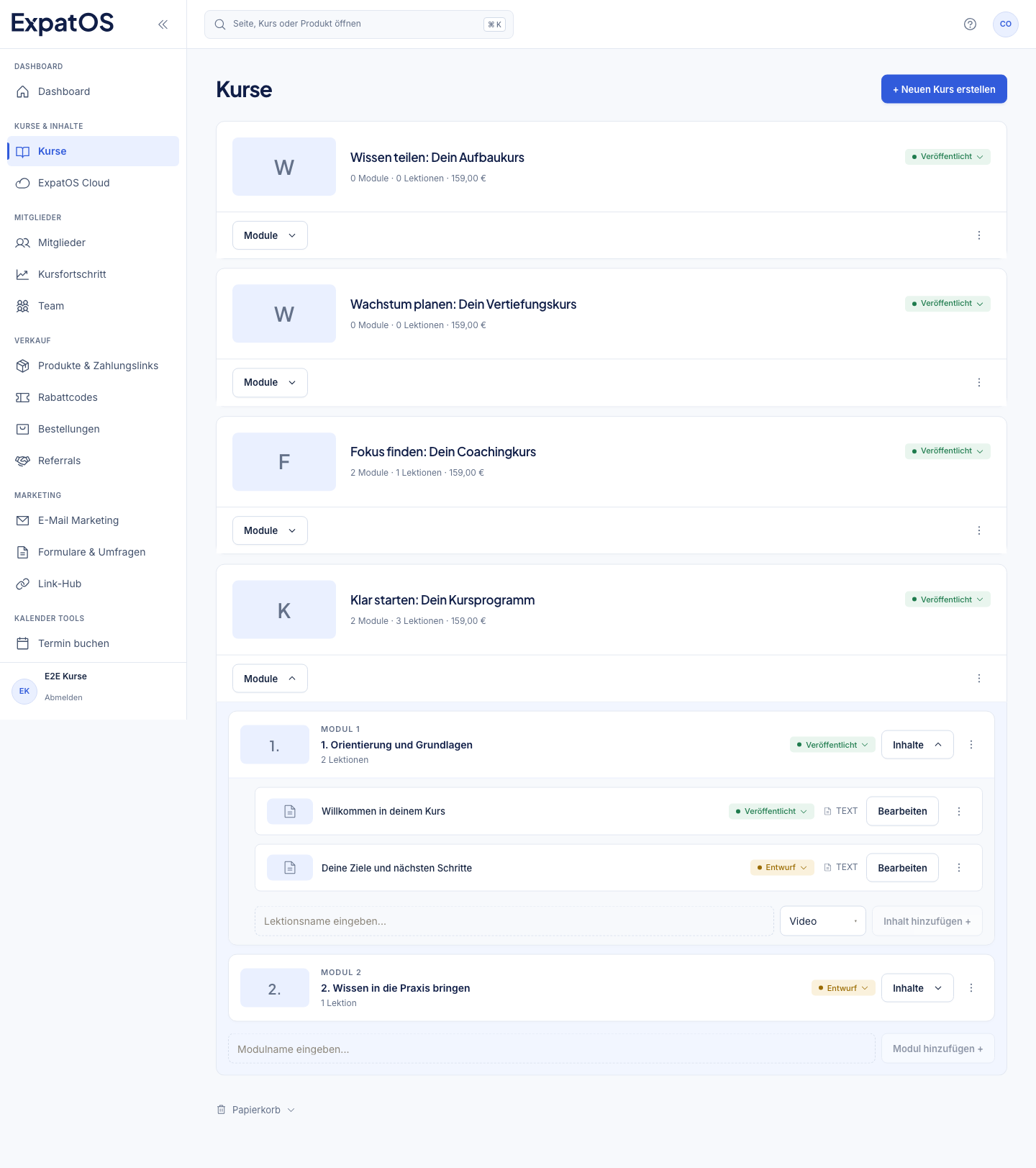Focus the search field at the top
The image size is (1036, 1168).
359,24
